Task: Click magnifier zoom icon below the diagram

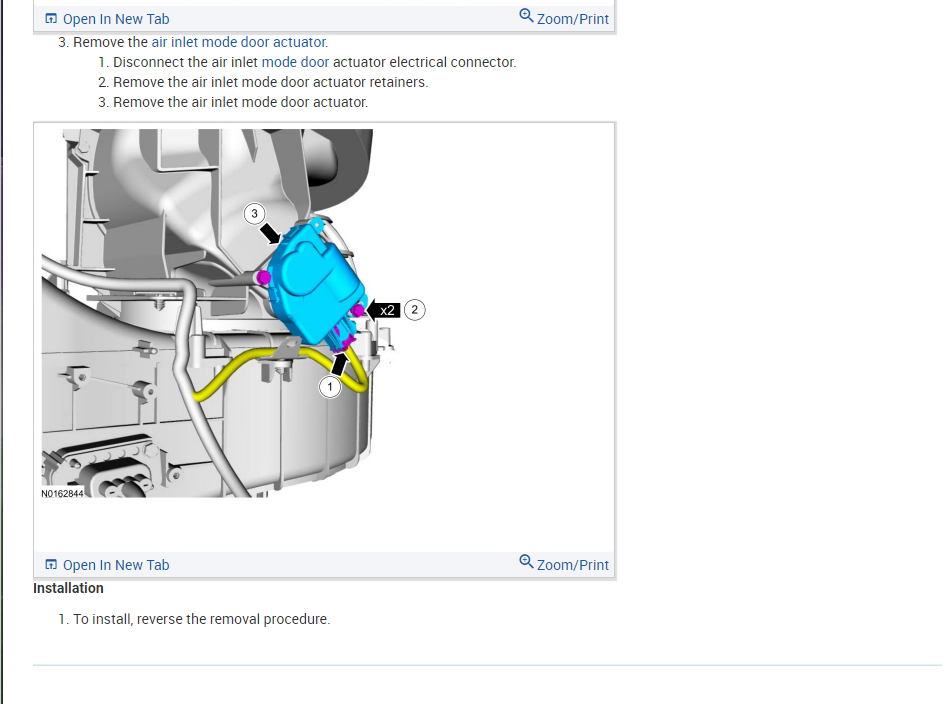Action: 526,562
